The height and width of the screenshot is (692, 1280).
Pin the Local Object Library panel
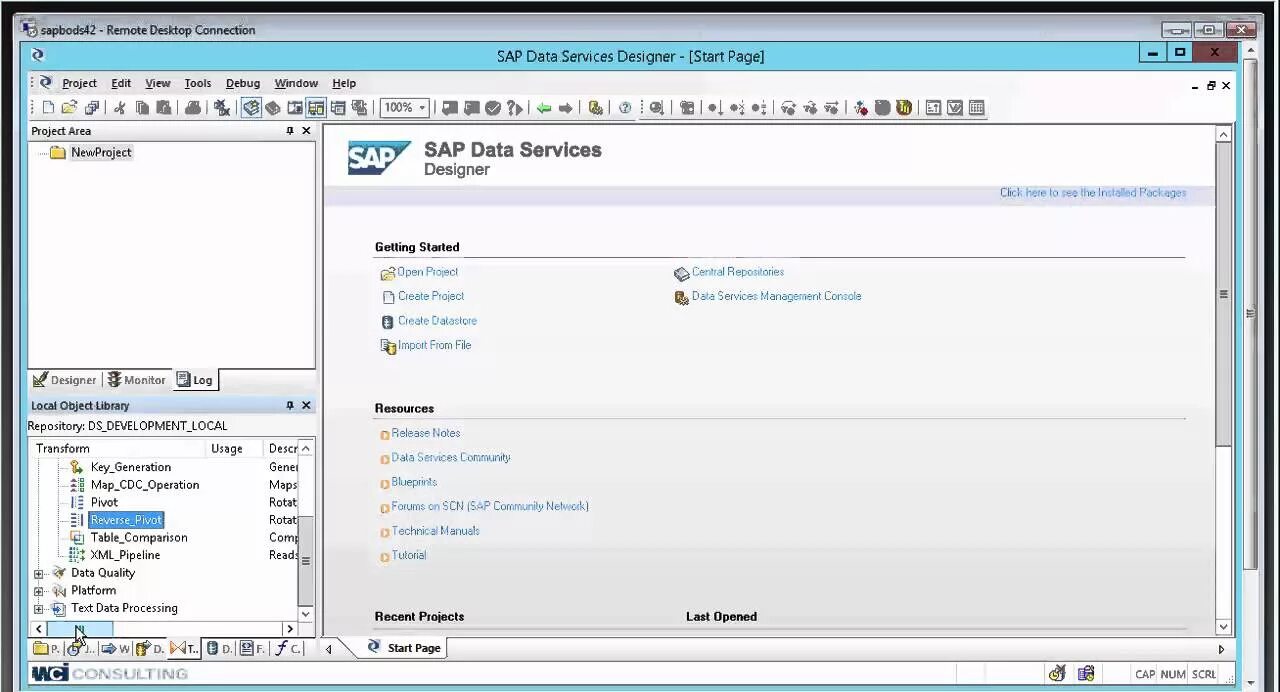point(290,405)
